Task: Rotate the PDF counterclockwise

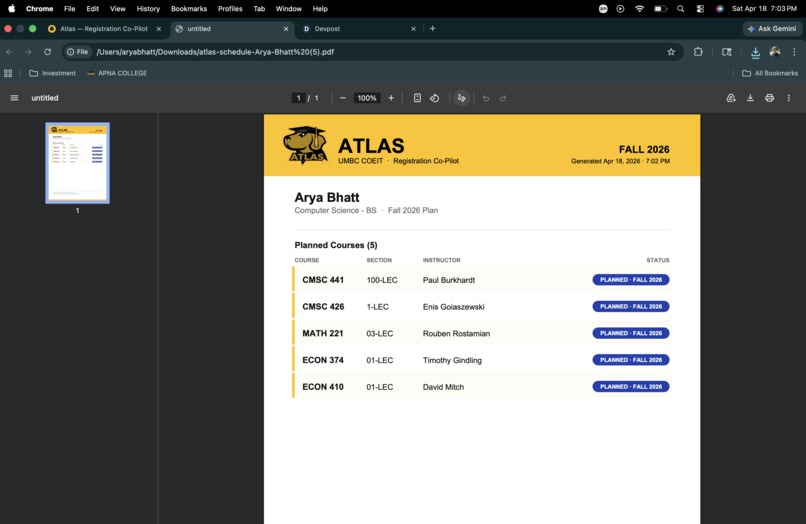Action: click(435, 98)
